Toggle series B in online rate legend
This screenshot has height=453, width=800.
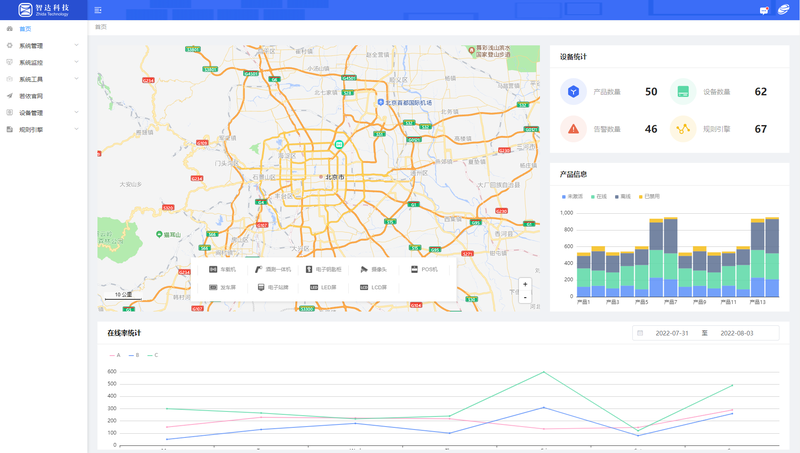coord(134,355)
